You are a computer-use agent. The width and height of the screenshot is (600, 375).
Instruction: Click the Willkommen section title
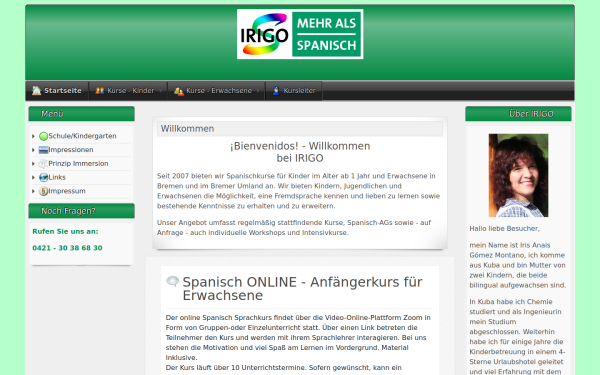(x=188, y=129)
